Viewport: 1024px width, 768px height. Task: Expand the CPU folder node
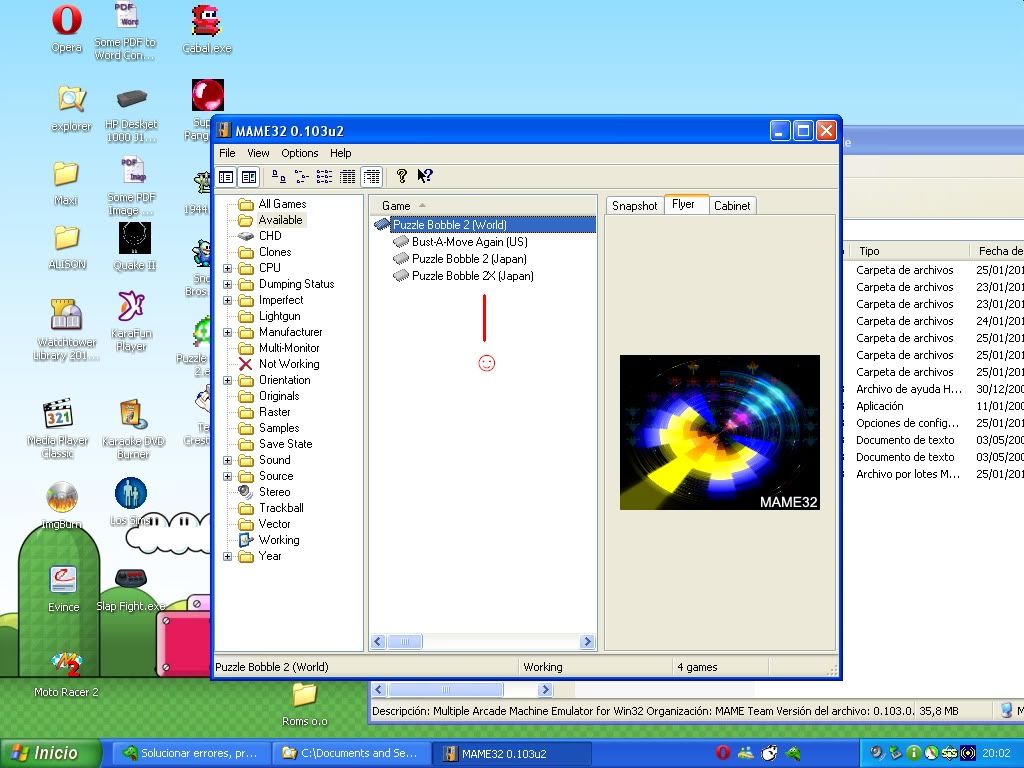(x=227, y=268)
